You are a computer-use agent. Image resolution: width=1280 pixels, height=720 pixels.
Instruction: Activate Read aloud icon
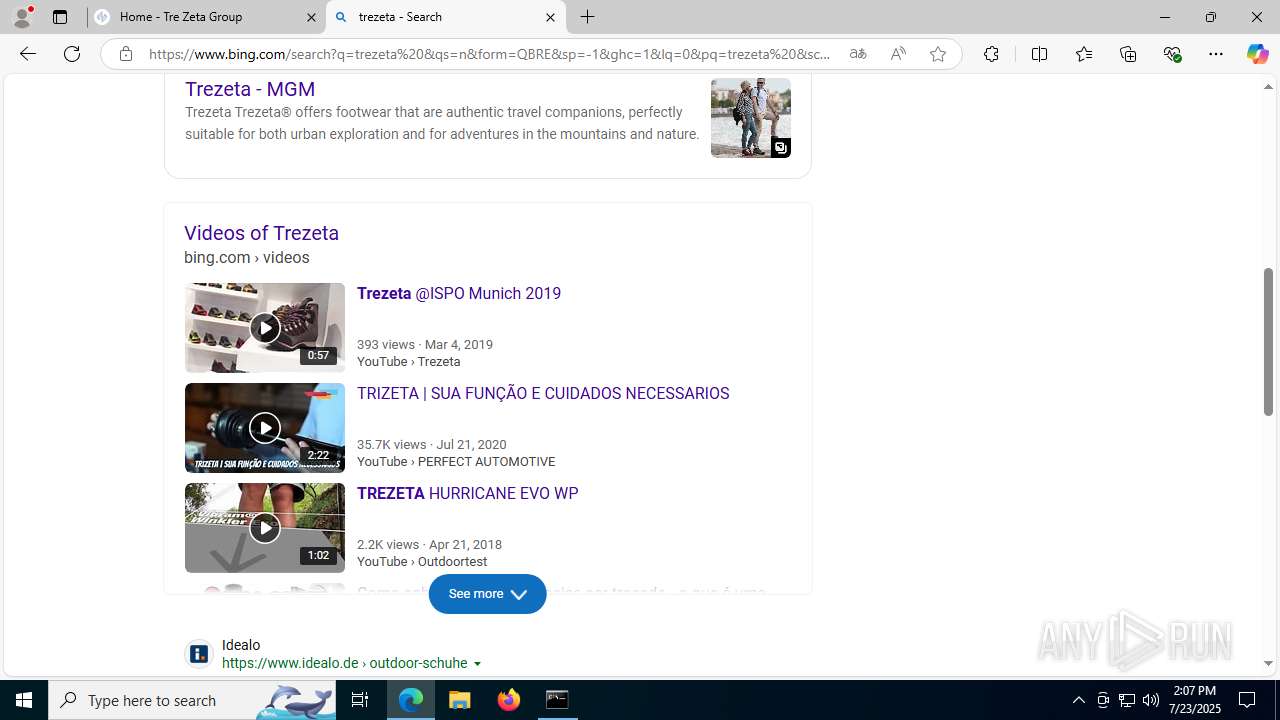897,54
